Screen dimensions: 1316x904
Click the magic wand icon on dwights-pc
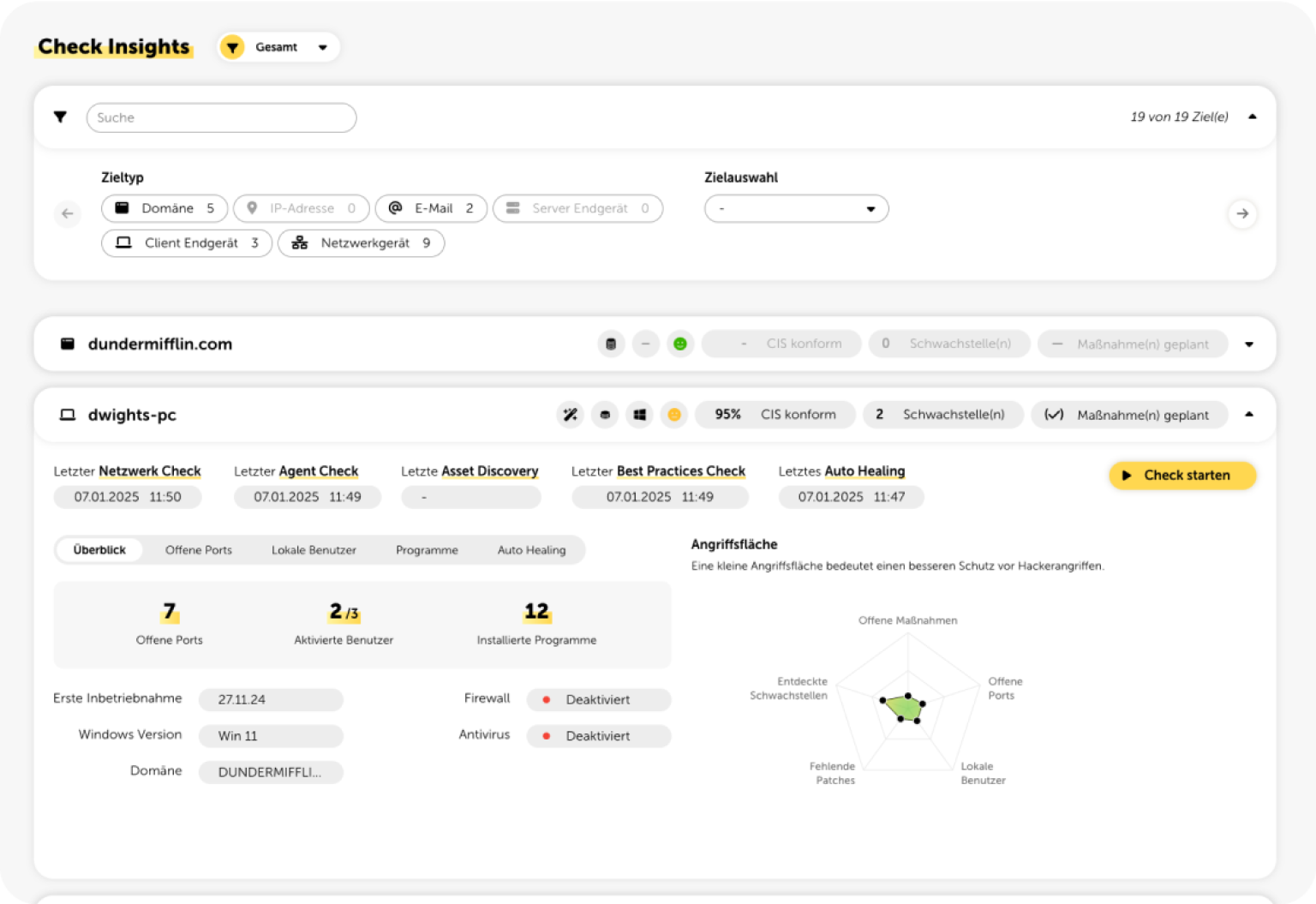[570, 415]
